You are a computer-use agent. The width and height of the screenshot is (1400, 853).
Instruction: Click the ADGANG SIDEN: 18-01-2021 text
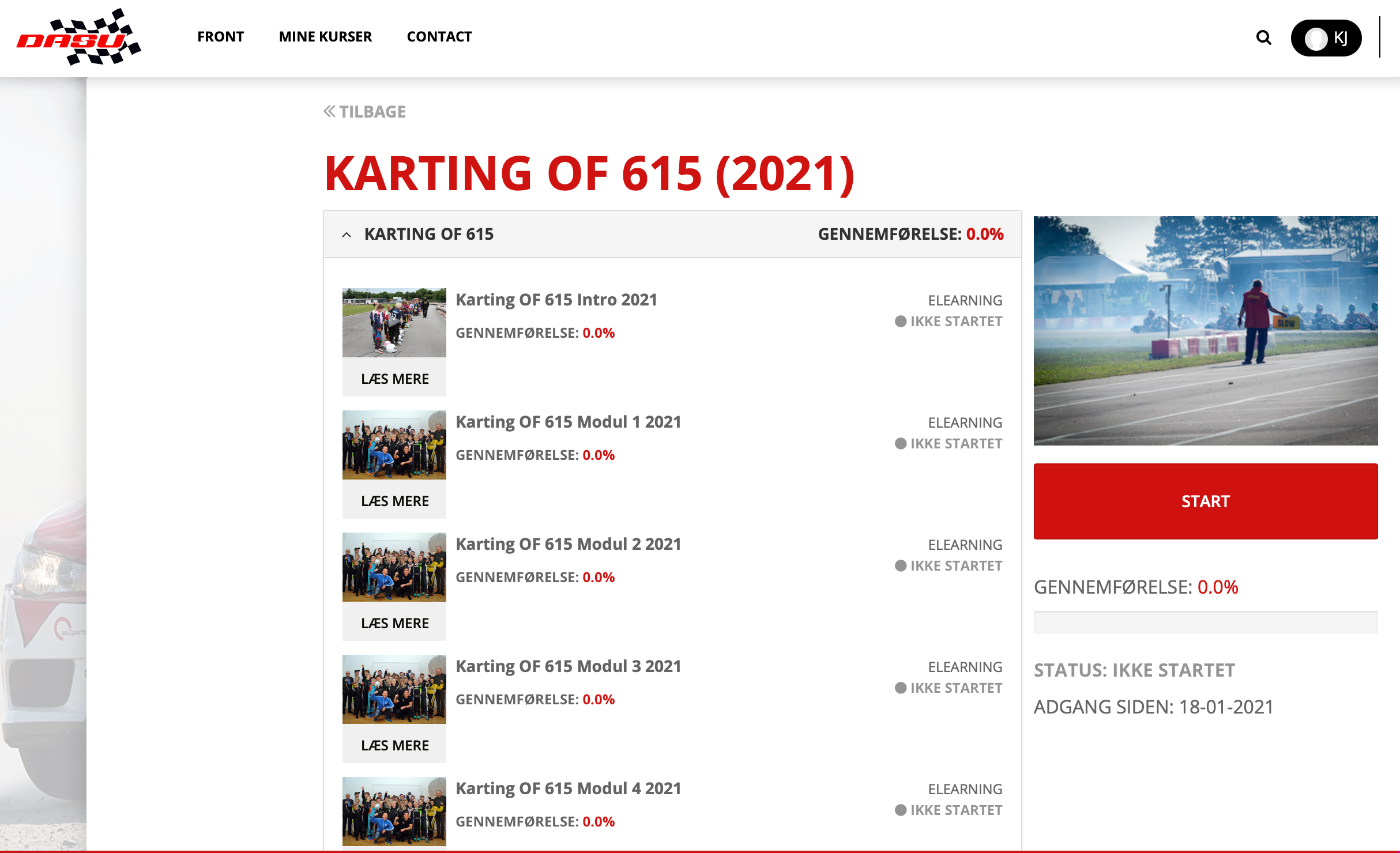coord(1154,707)
